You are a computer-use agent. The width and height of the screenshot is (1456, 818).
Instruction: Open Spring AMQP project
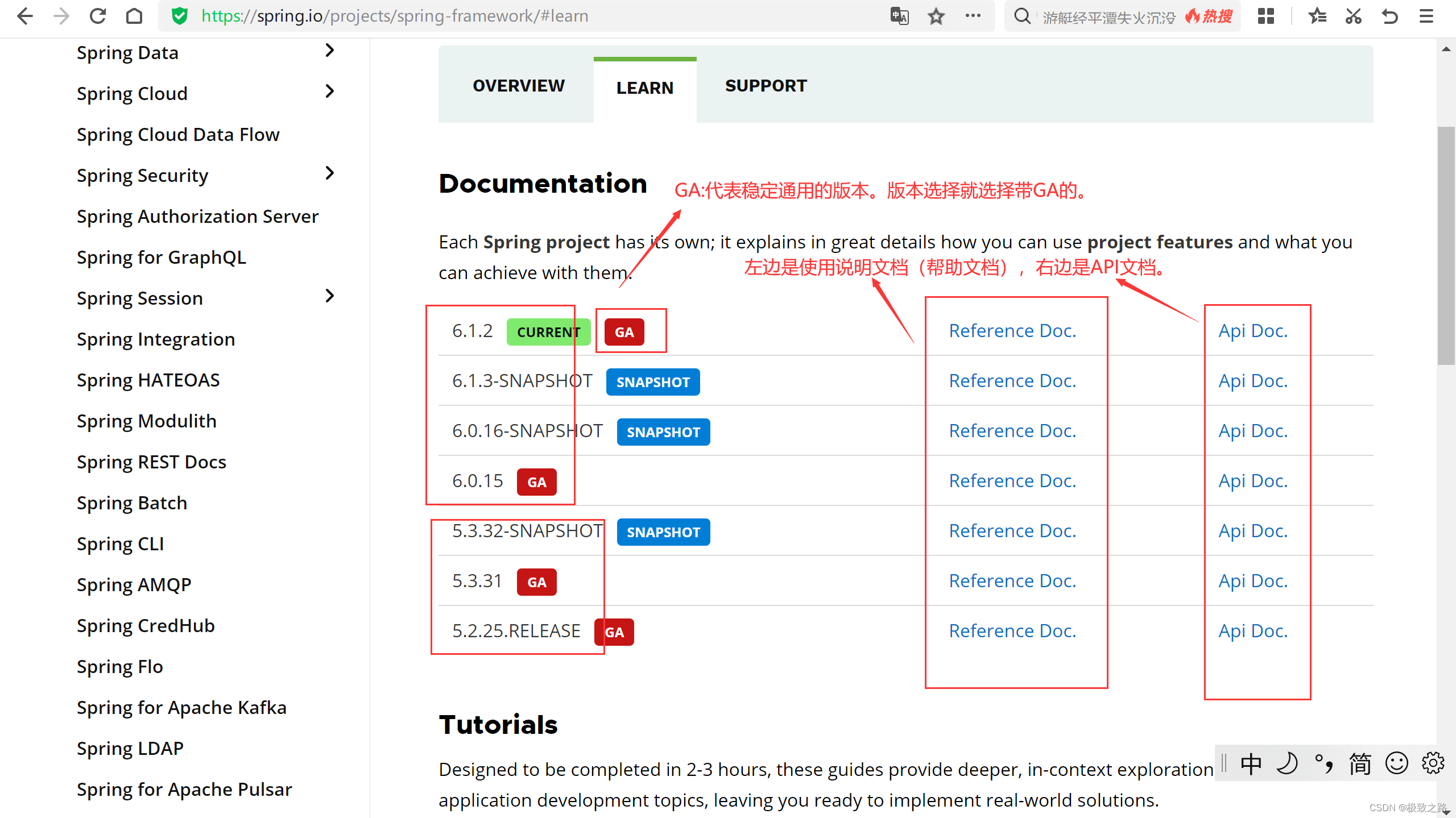click(x=134, y=585)
